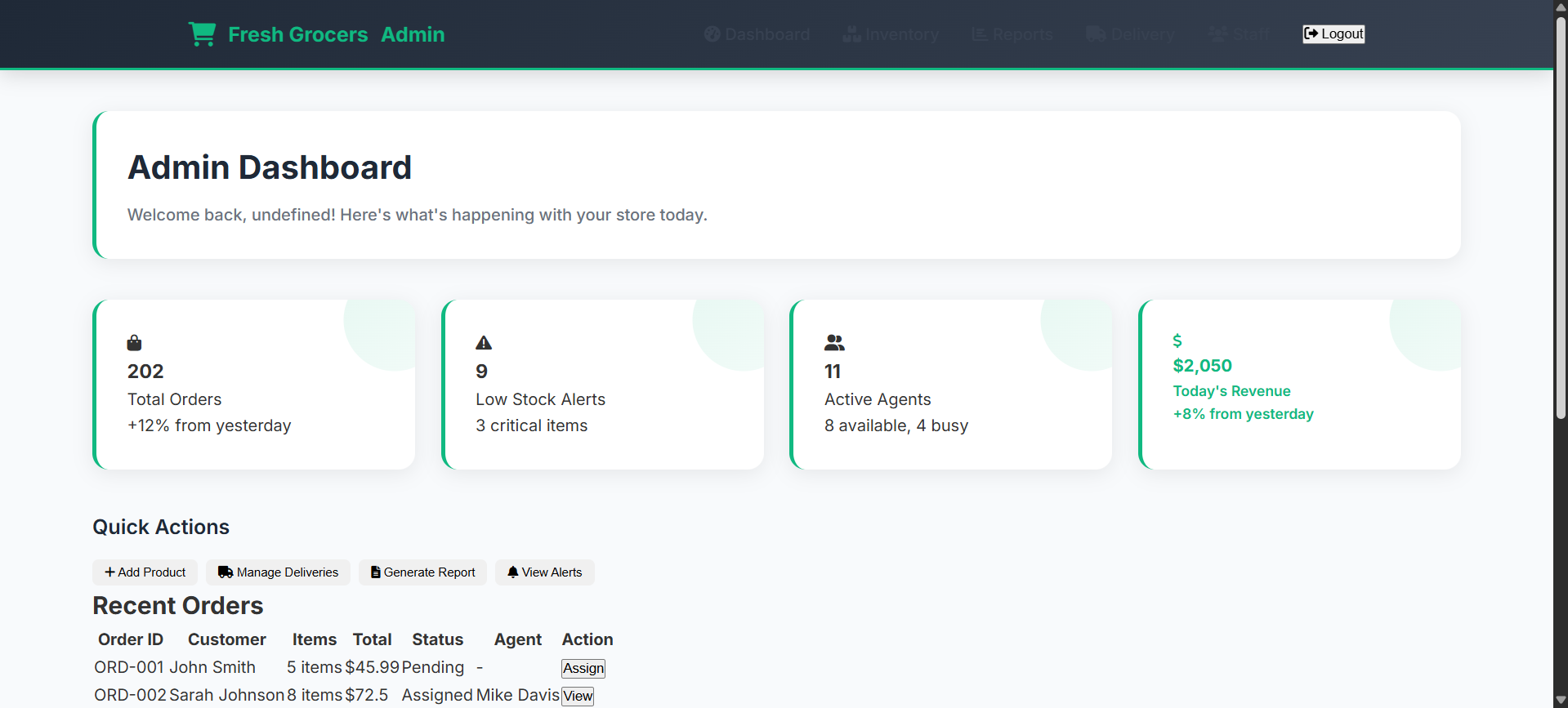Click the shopping bag icon on Total Orders card

click(135, 342)
